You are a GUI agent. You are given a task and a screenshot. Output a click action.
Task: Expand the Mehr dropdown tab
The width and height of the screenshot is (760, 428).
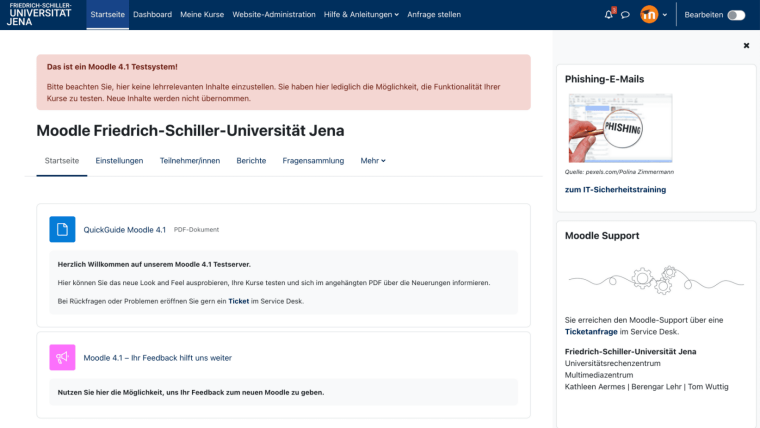pos(373,160)
